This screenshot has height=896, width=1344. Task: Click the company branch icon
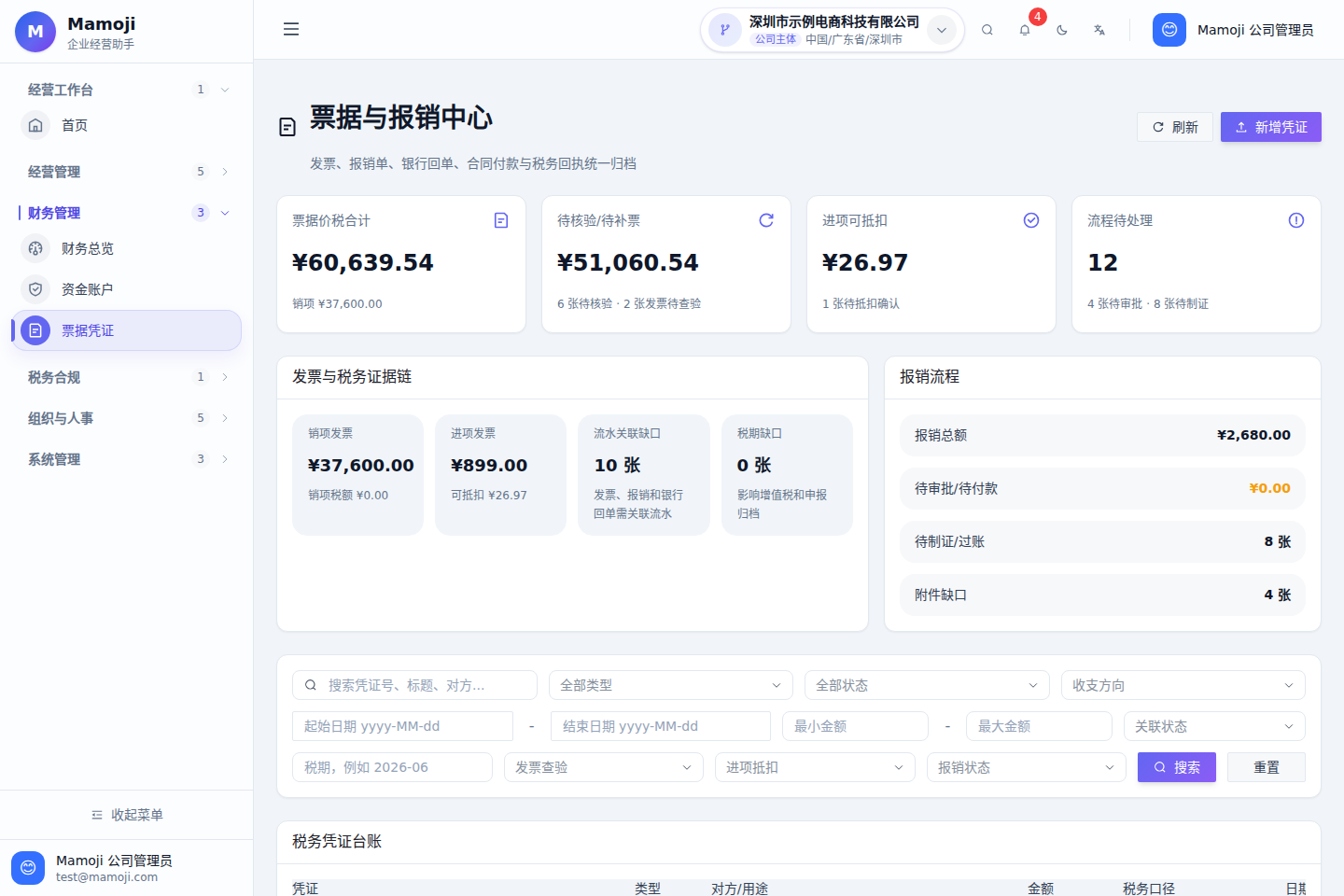[x=725, y=30]
